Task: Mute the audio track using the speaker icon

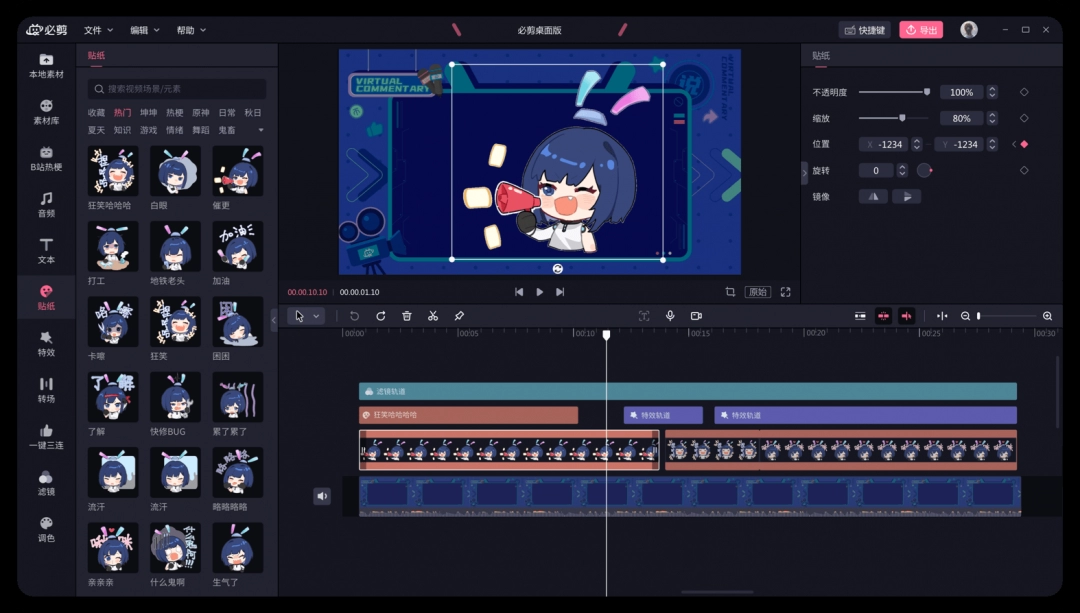Action: (x=322, y=496)
